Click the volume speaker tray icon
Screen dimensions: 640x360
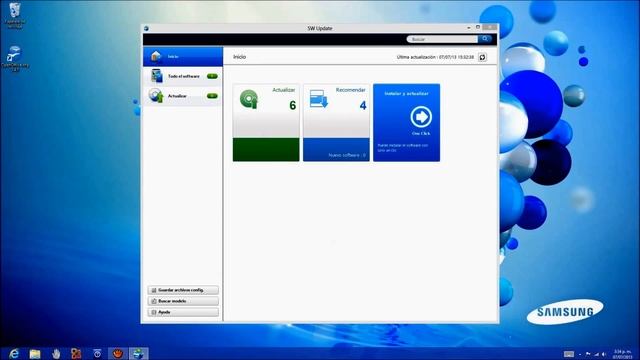coord(604,354)
